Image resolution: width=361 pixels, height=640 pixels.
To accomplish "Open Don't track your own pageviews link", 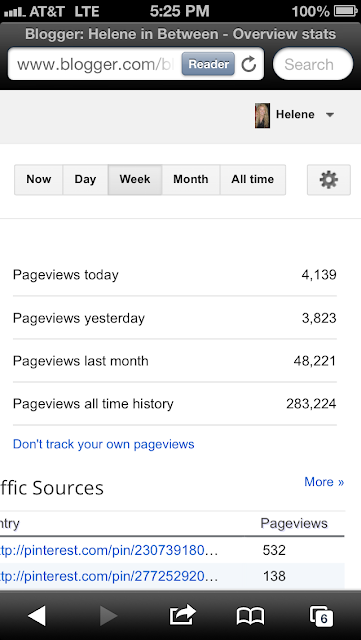I will [x=104, y=444].
